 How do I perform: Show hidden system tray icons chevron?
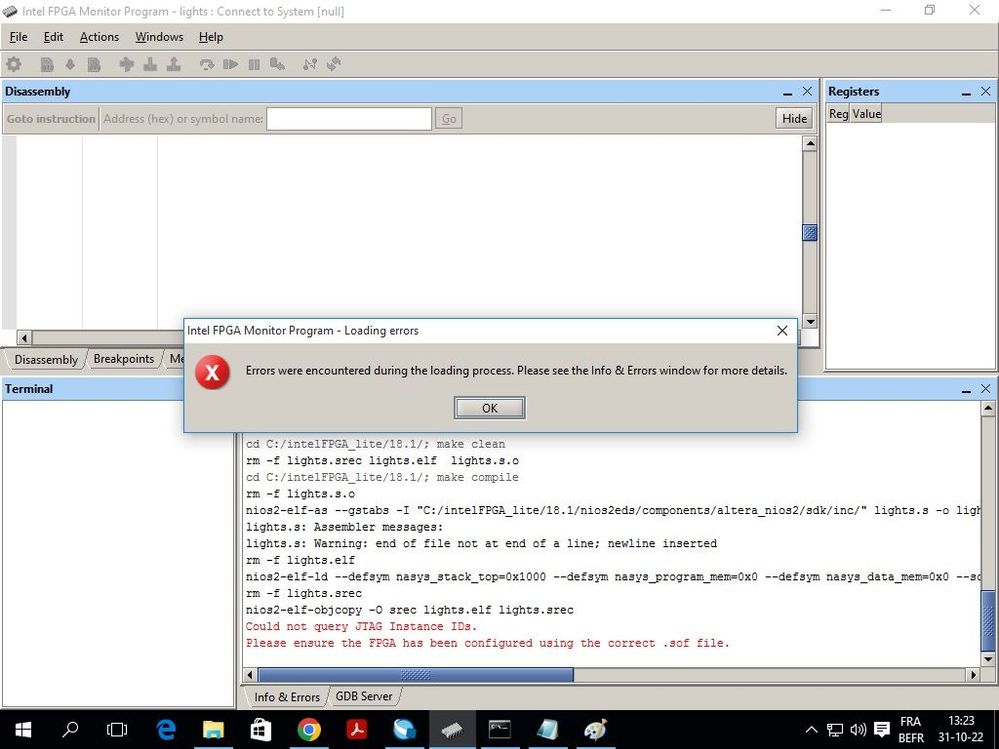point(811,730)
